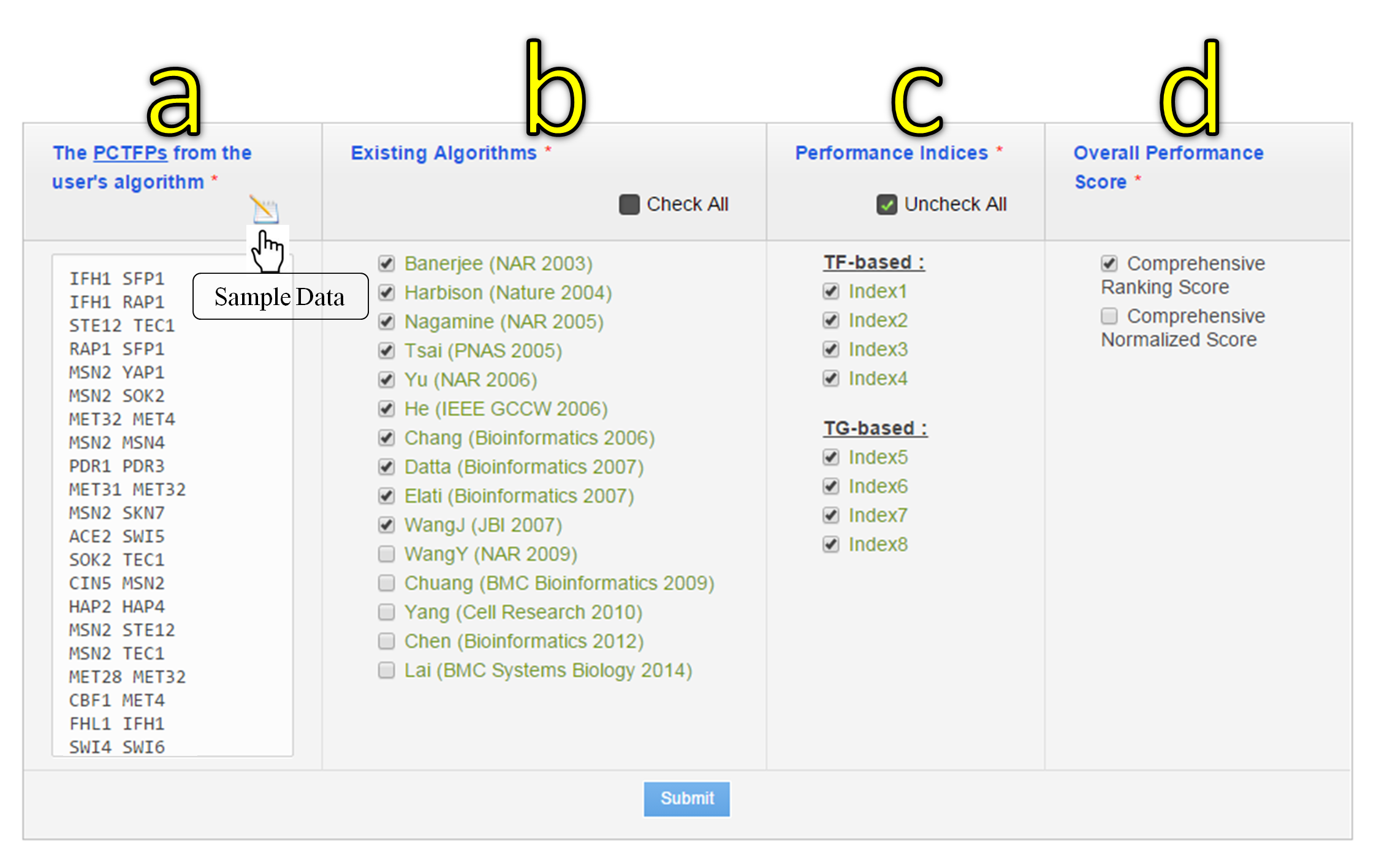Click the Check All checkbox for algorithms

click(x=629, y=205)
